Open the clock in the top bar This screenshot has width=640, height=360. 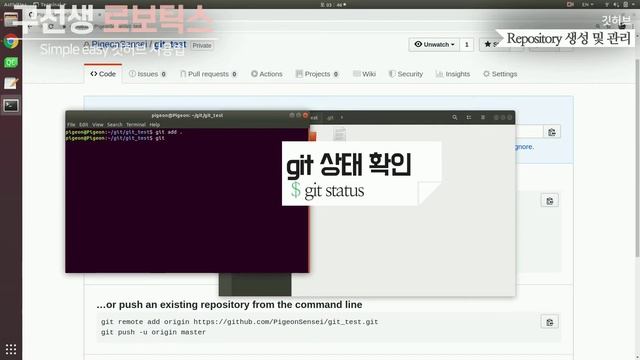(333, 4)
